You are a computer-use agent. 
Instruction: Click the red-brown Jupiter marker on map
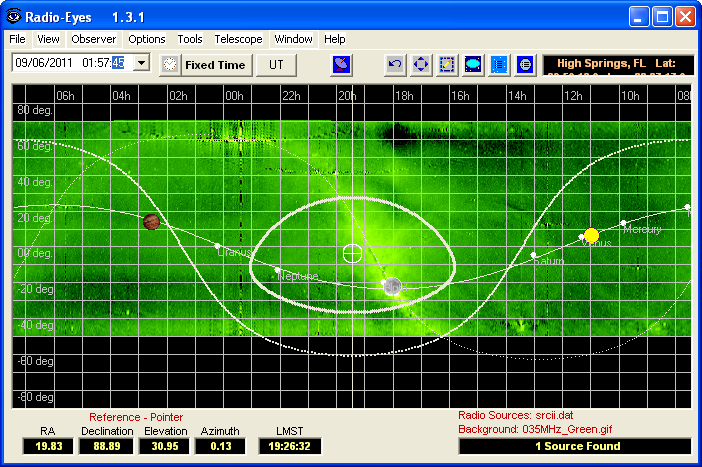click(151, 221)
